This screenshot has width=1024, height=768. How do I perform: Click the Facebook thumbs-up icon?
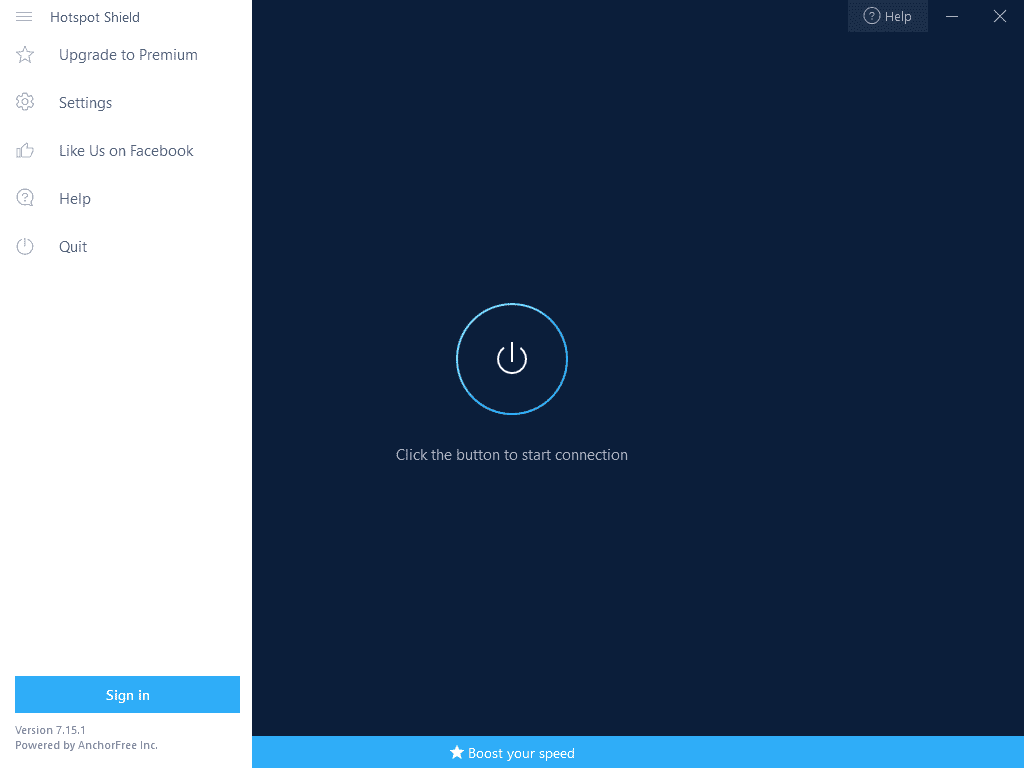25,151
